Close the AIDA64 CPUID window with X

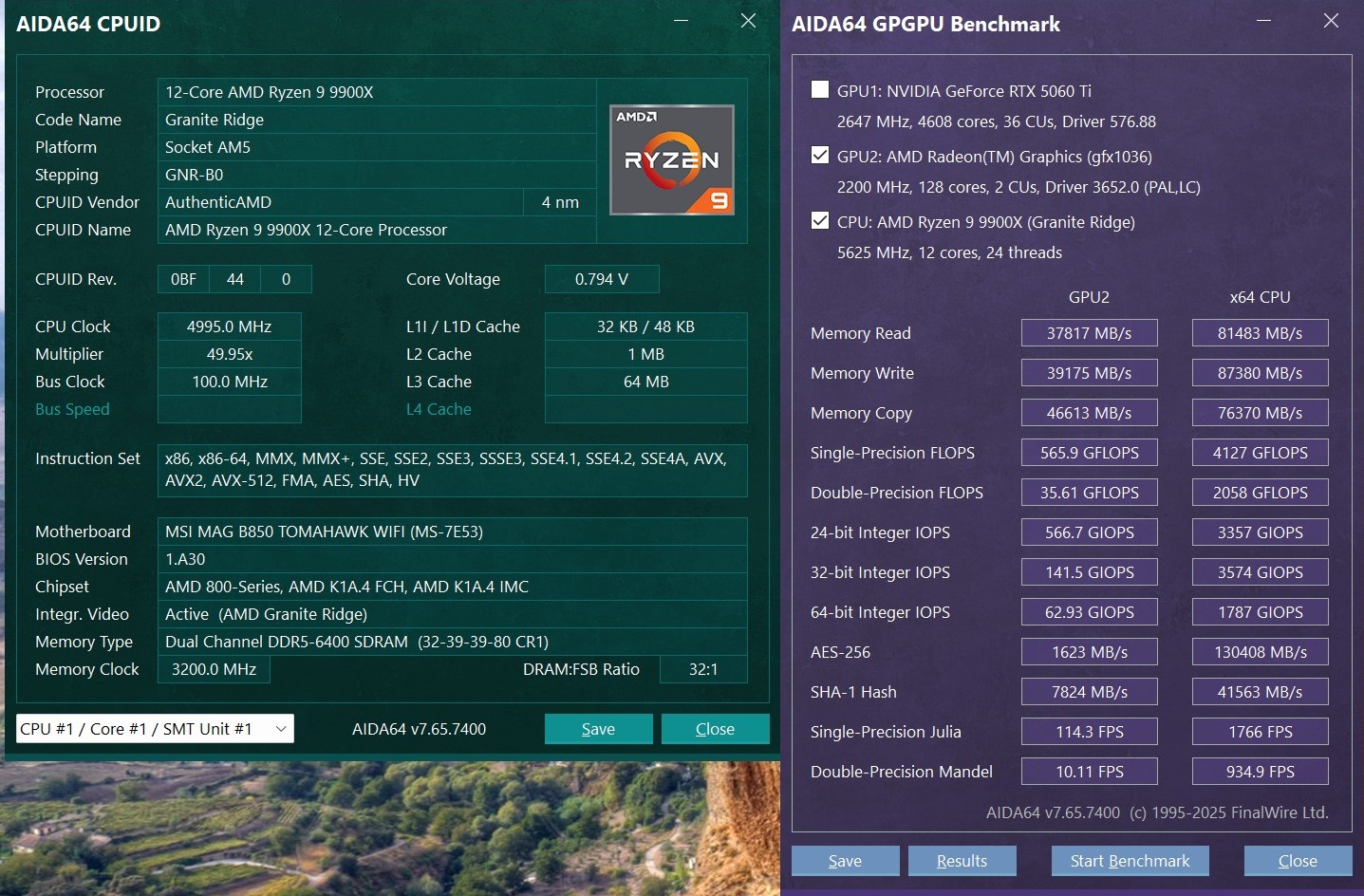pos(748,21)
